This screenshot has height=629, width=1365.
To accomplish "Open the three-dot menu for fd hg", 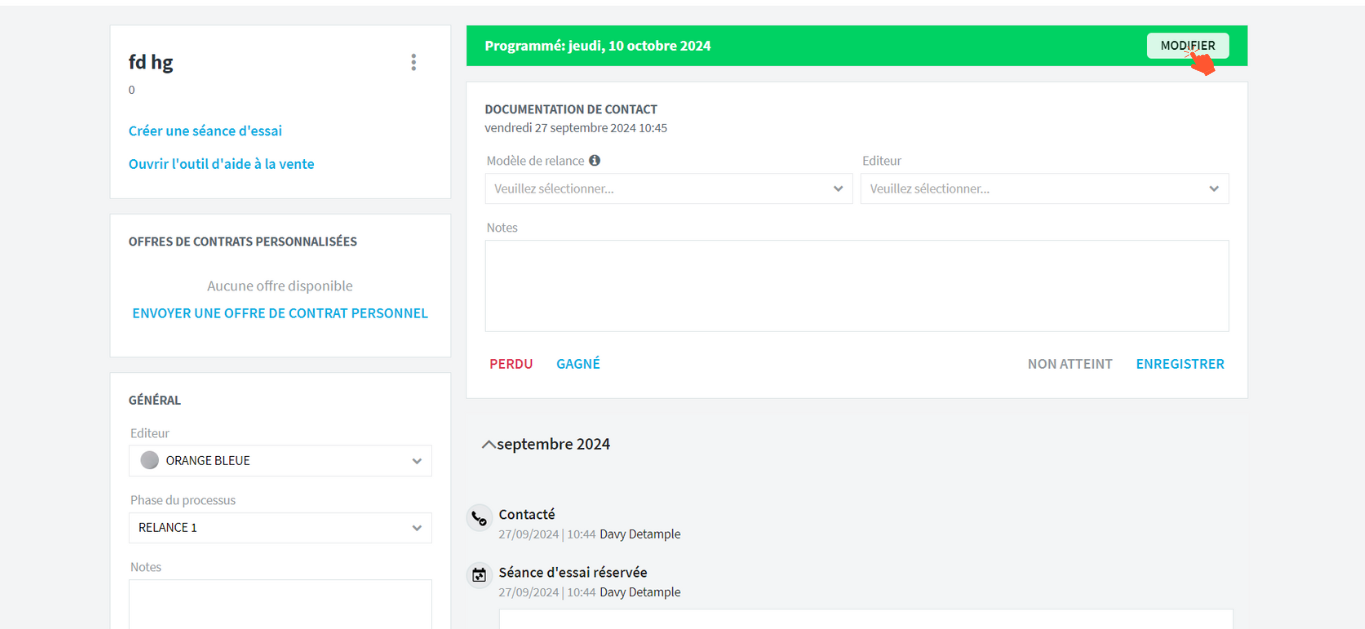I will click(414, 62).
